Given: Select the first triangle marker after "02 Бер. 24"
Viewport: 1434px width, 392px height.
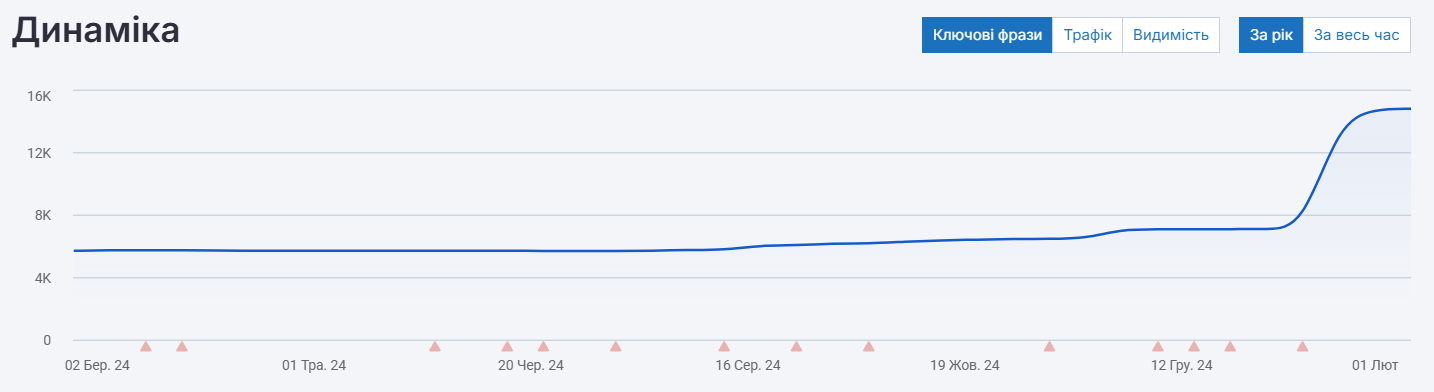Looking at the screenshot, I should tap(146, 347).
